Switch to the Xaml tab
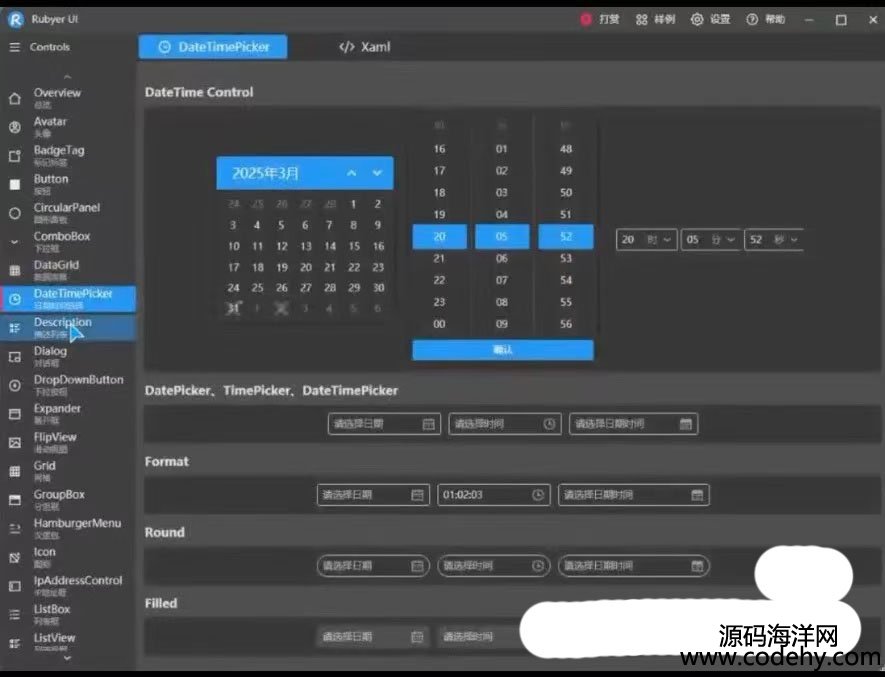 [x=364, y=47]
